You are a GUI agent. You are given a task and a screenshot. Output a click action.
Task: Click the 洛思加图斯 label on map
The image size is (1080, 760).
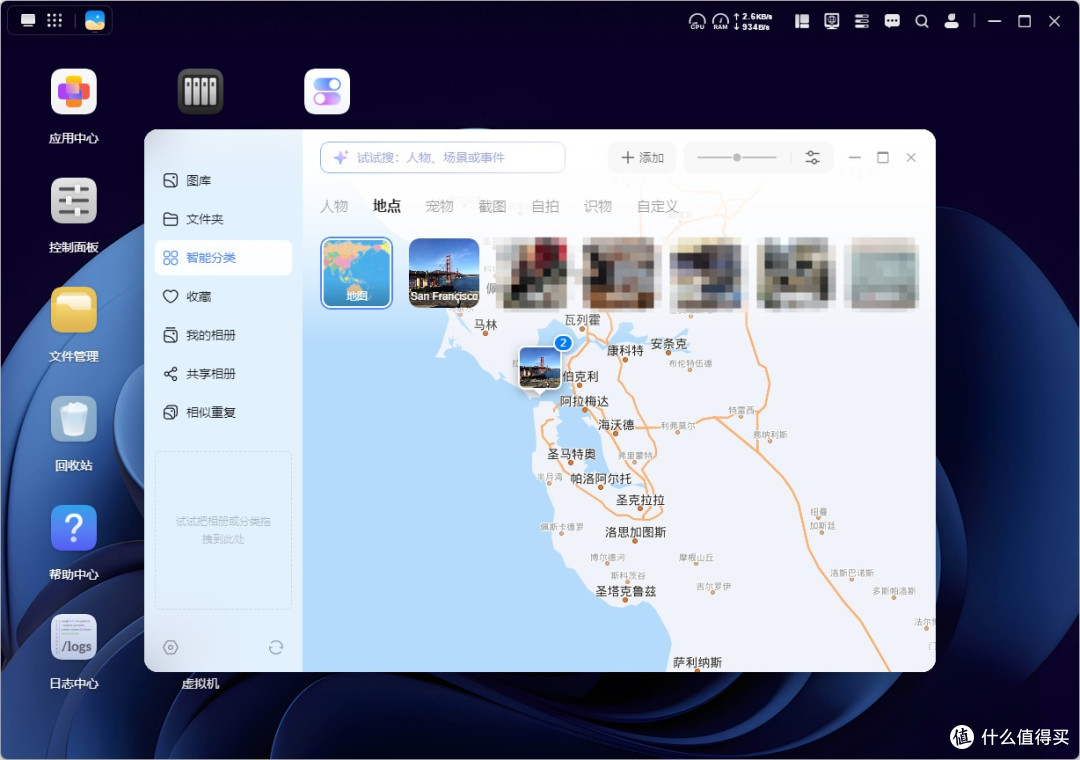636,532
